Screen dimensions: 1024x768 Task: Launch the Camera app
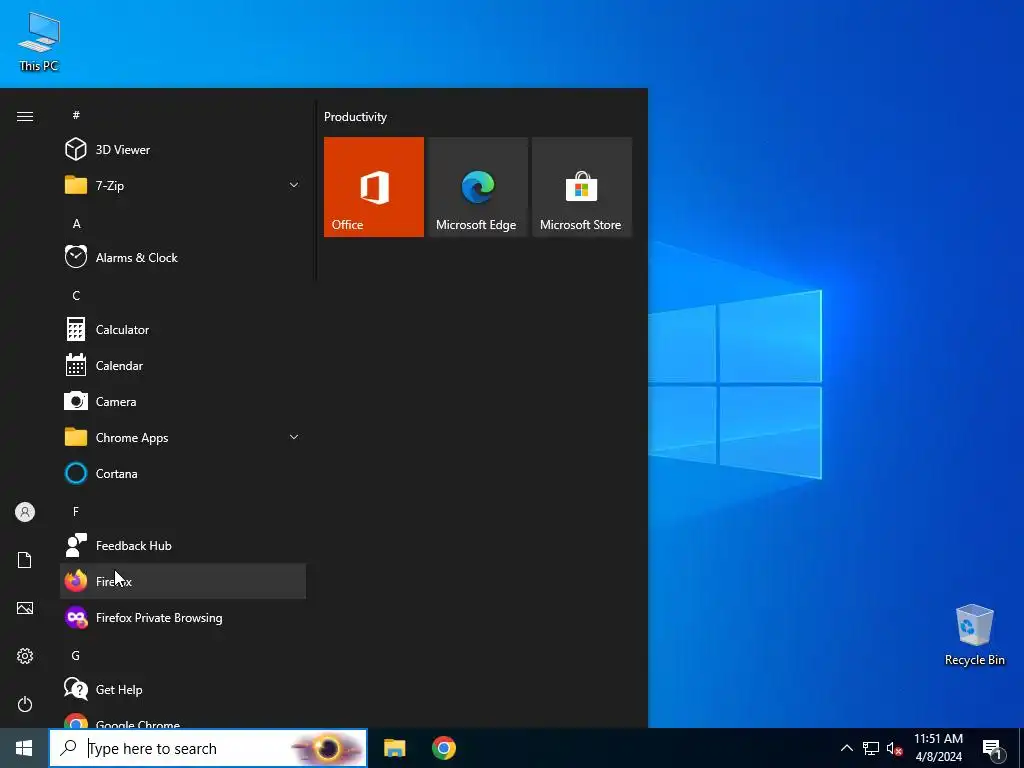(183, 402)
